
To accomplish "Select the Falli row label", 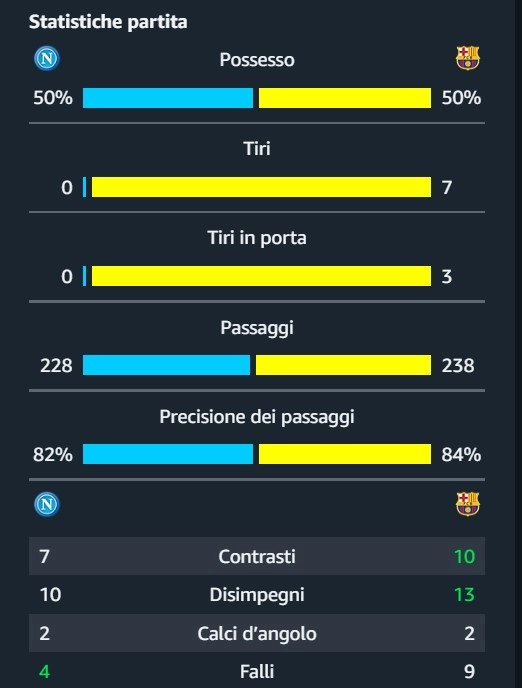I will pos(257,671).
